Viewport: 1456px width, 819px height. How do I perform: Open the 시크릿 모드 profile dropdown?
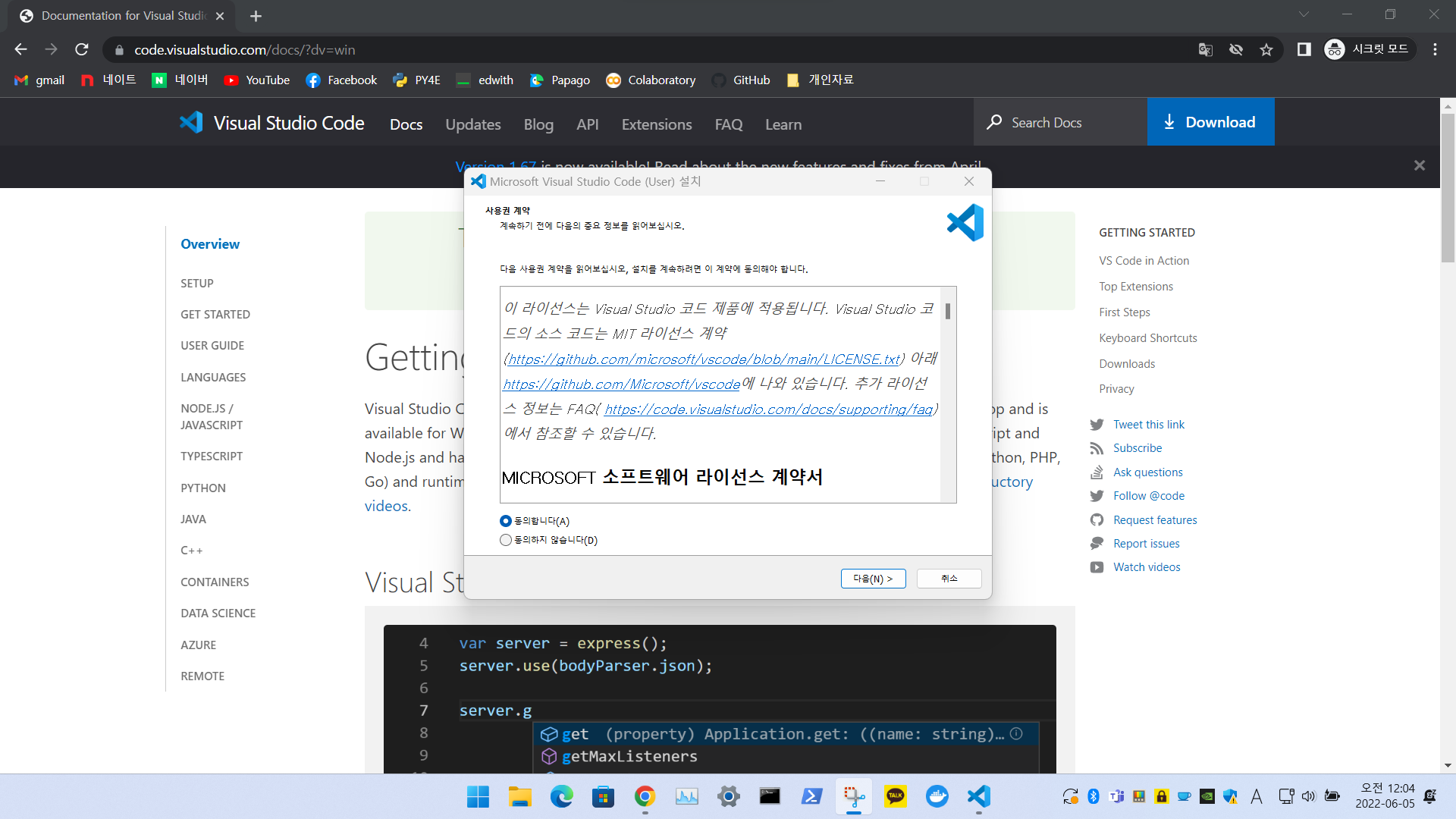coord(1370,49)
